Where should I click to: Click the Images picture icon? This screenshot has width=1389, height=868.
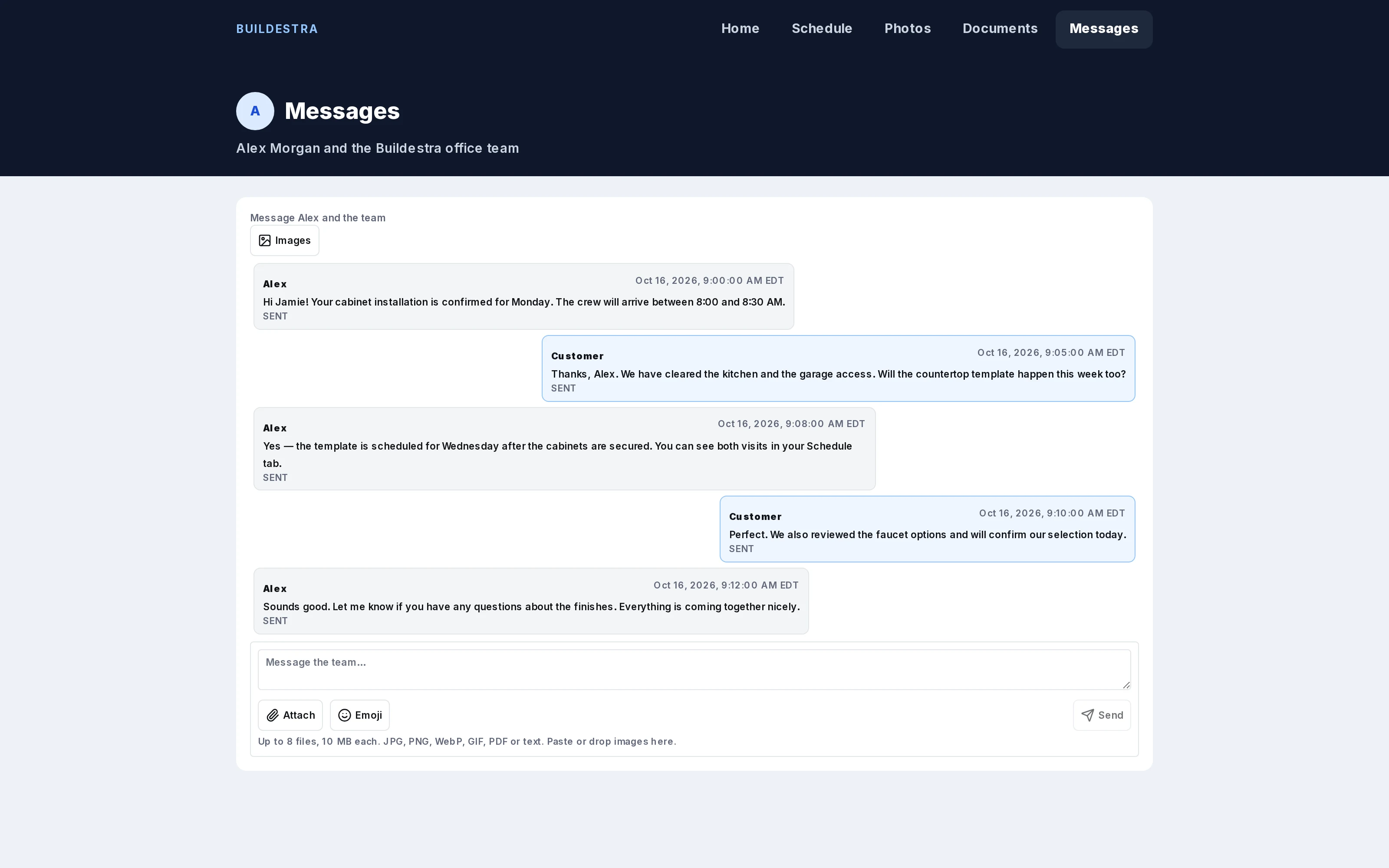click(265, 240)
